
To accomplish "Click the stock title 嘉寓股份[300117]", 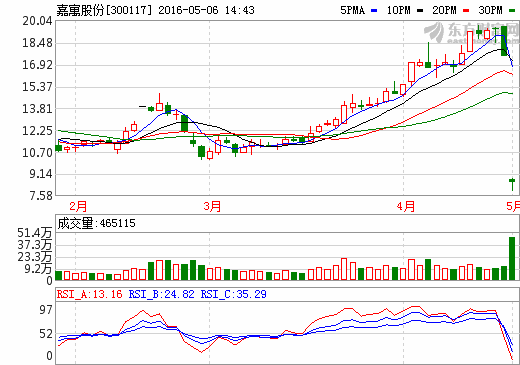I will [104, 10].
